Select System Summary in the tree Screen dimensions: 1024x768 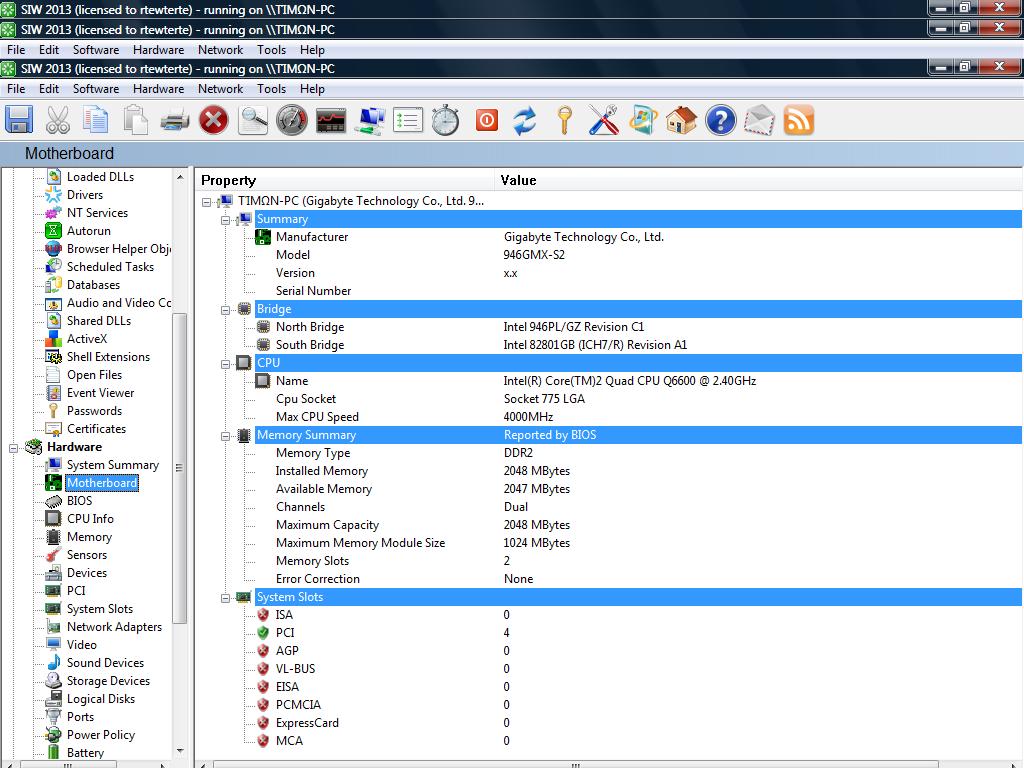[x=113, y=465]
